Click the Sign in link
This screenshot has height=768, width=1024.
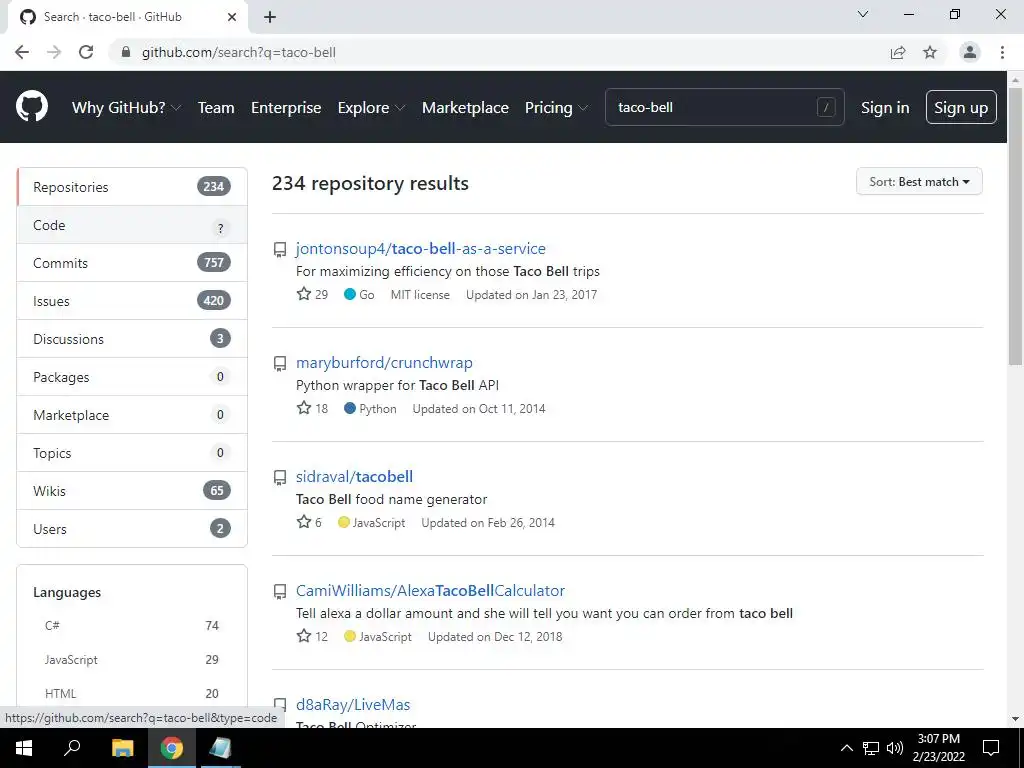click(x=885, y=107)
